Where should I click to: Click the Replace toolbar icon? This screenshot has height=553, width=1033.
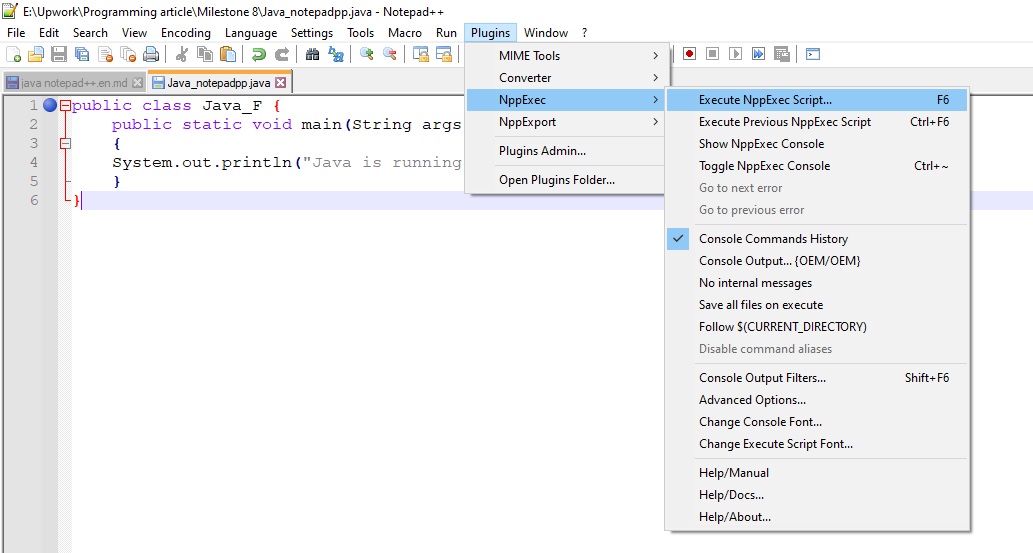pos(335,55)
